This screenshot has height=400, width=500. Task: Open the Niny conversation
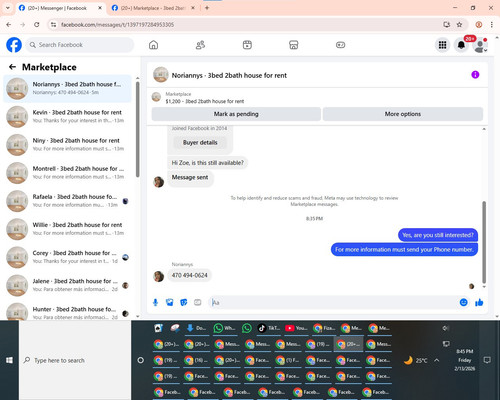click(67, 144)
